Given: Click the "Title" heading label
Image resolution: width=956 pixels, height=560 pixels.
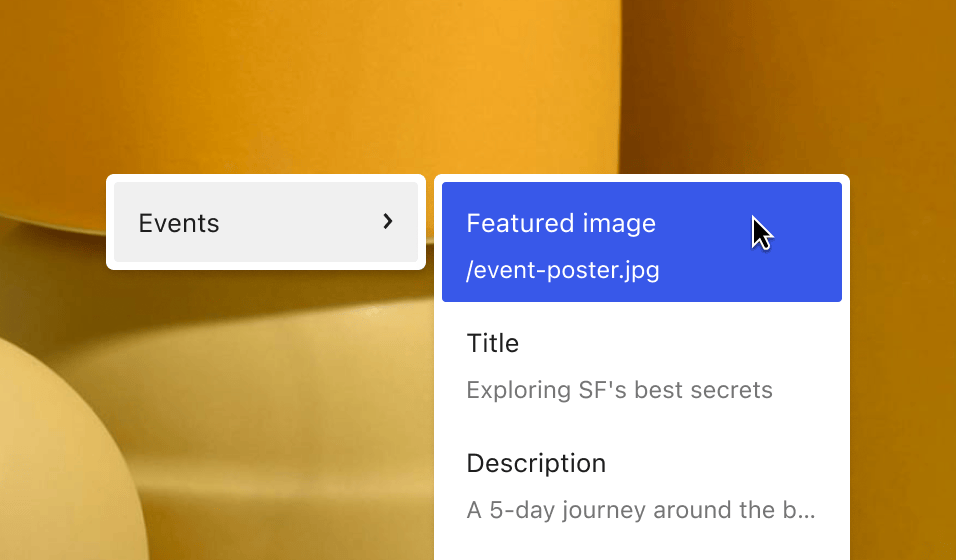Looking at the screenshot, I should (493, 344).
